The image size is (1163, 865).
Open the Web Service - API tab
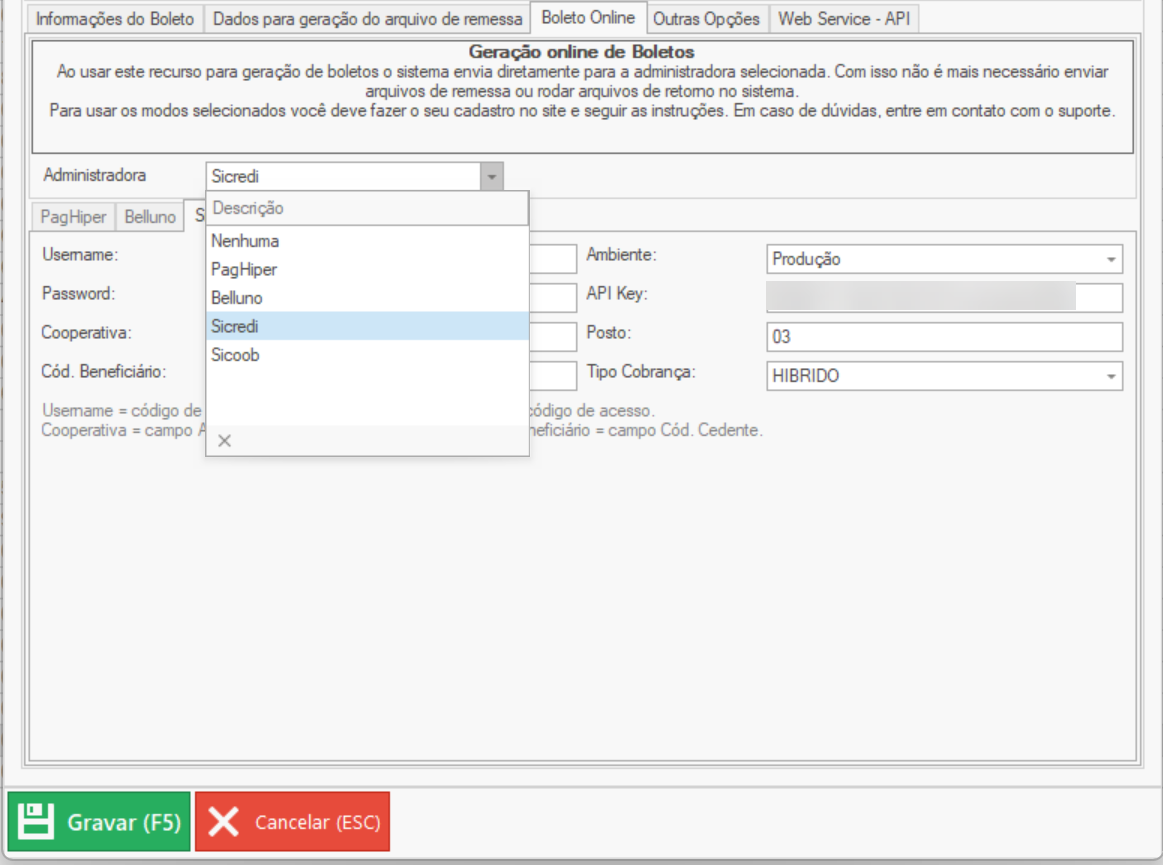click(844, 19)
